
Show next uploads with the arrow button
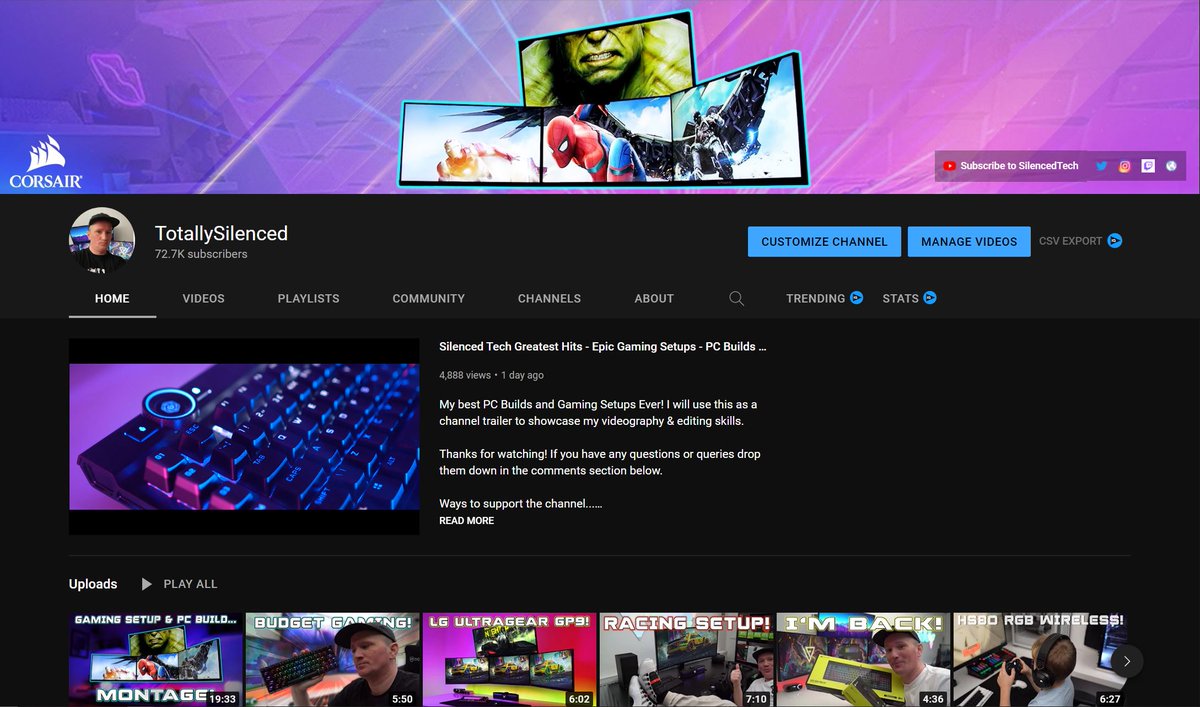tap(1127, 661)
